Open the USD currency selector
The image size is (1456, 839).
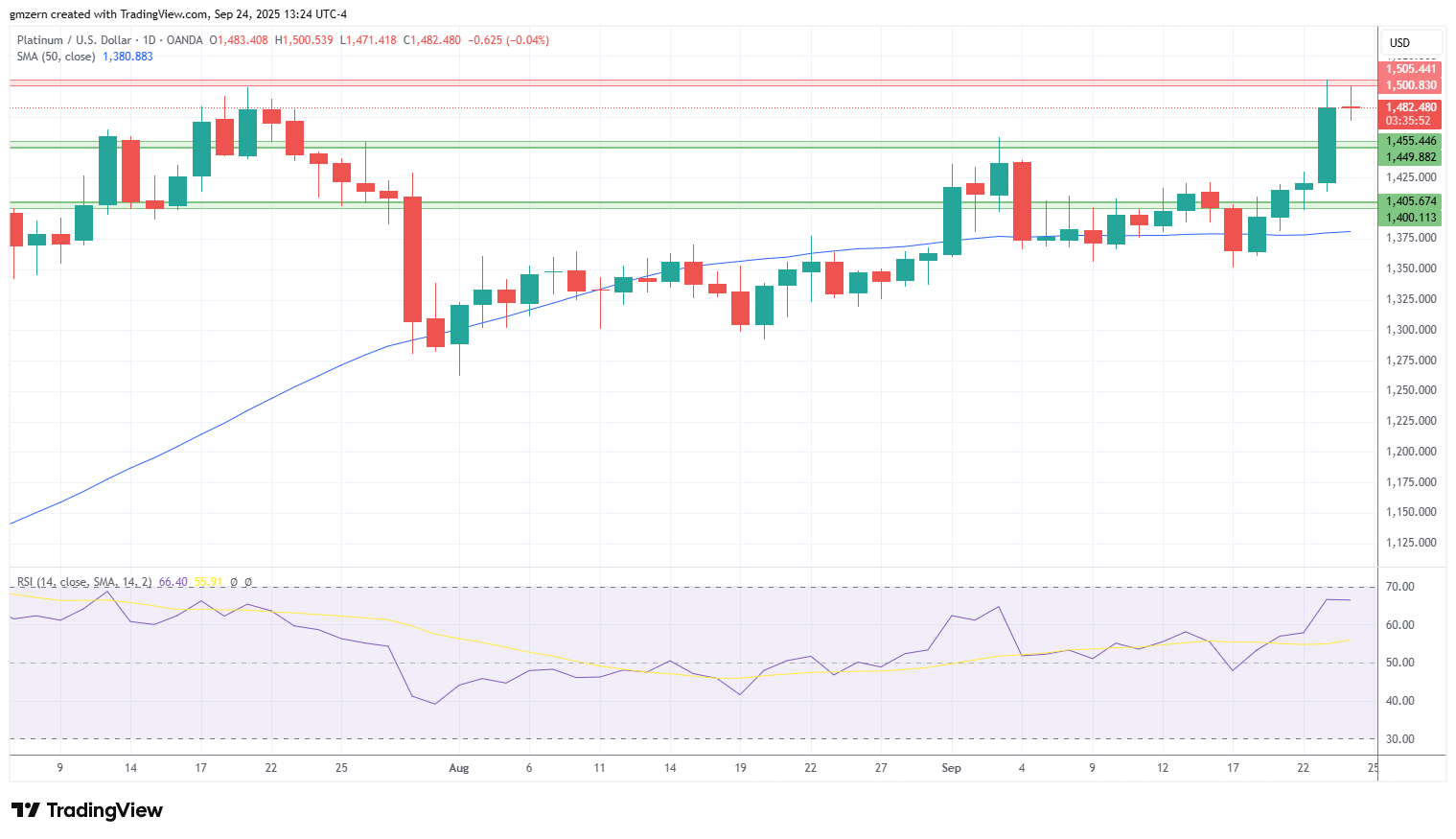pyautogui.click(x=1411, y=42)
